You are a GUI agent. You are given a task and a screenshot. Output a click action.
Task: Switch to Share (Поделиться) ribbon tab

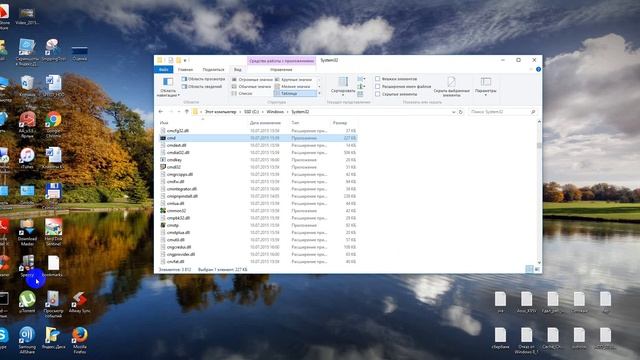(x=213, y=69)
